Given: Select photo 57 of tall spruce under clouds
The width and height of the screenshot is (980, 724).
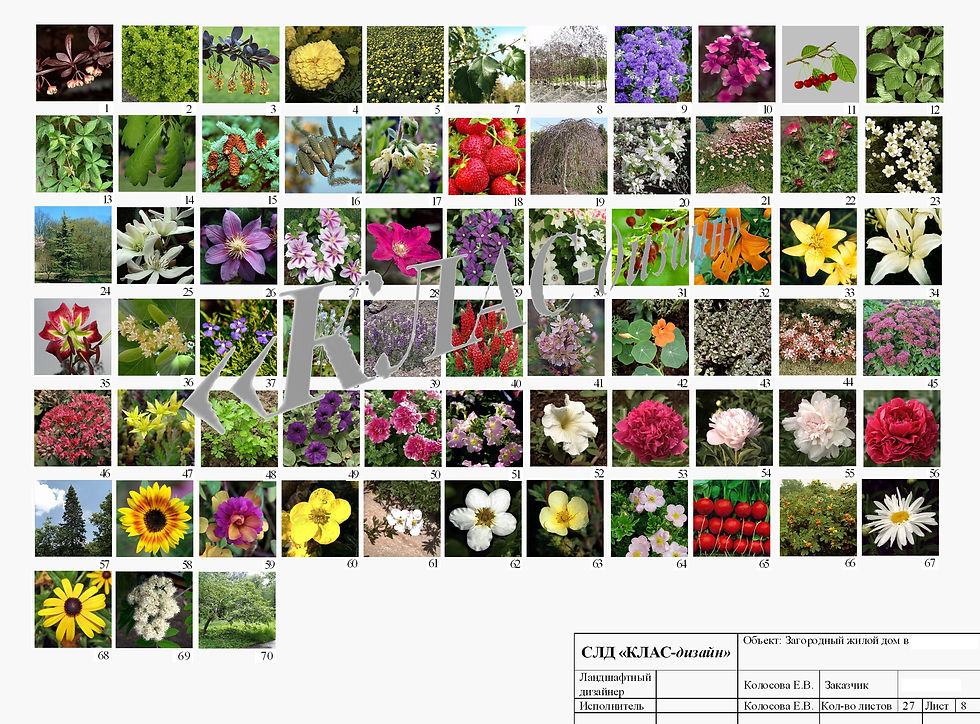Looking at the screenshot, I should coord(73,519).
